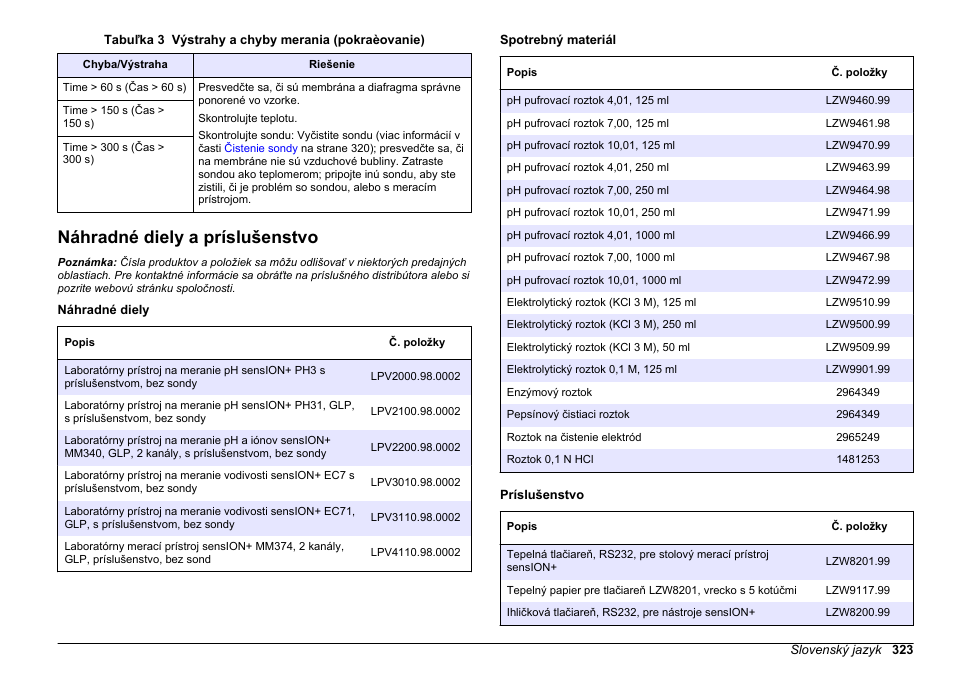The height and width of the screenshot is (673, 954).
Task: Select item number LZW9901.99
Action: 858,369
